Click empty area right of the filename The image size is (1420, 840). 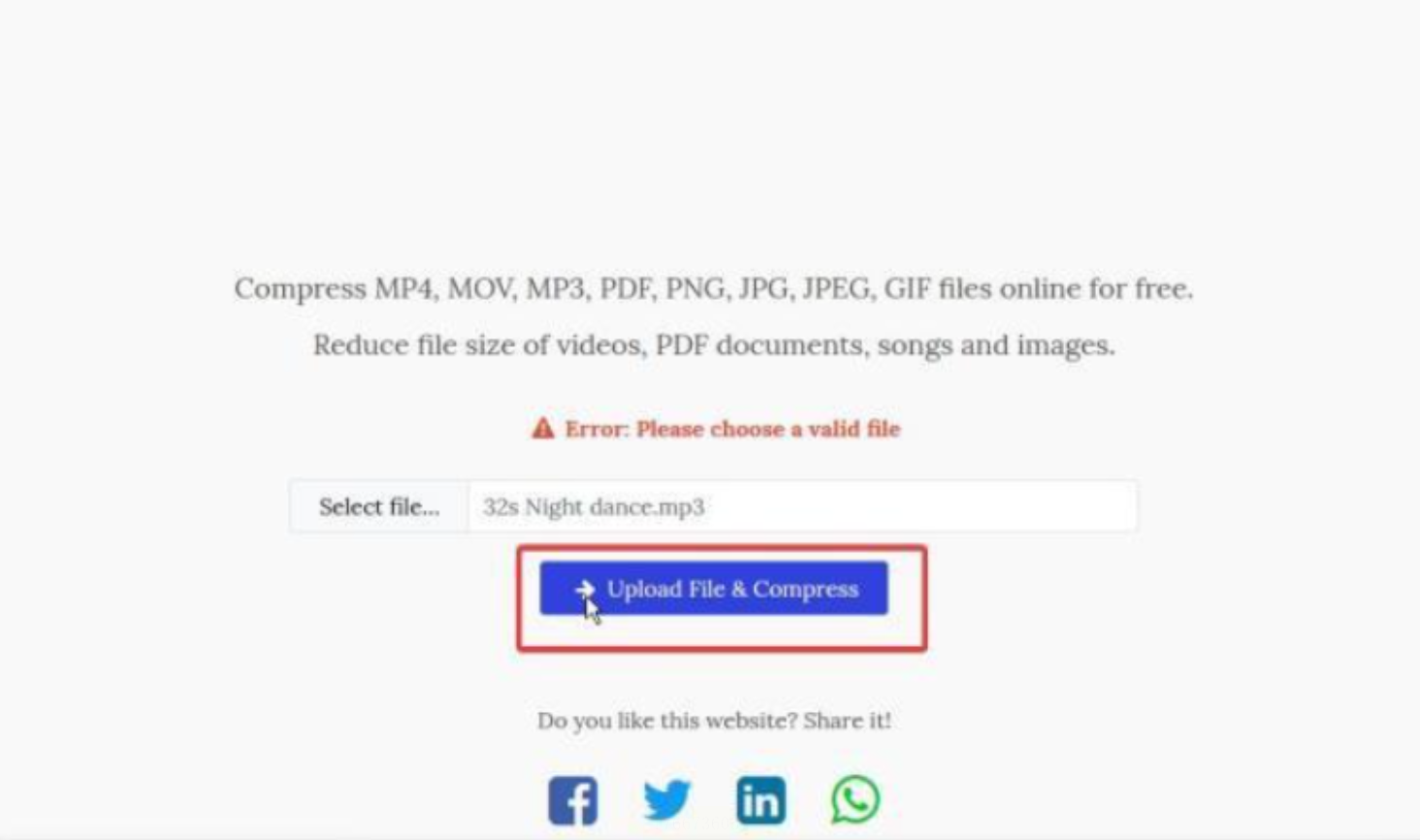point(921,506)
